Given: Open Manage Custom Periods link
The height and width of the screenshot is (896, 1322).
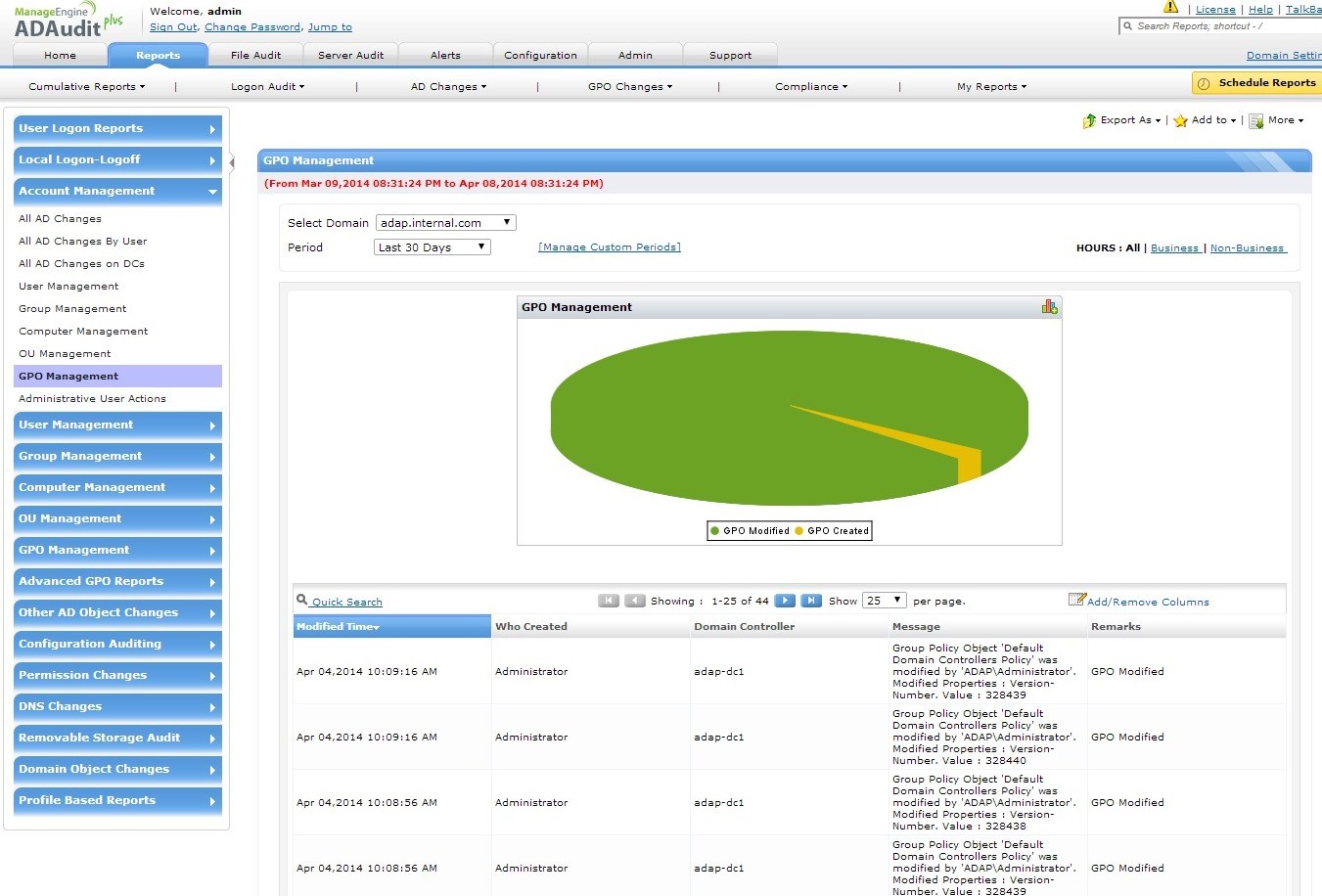Looking at the screenshot, I should pyautogui.click(x=609, y=247).
